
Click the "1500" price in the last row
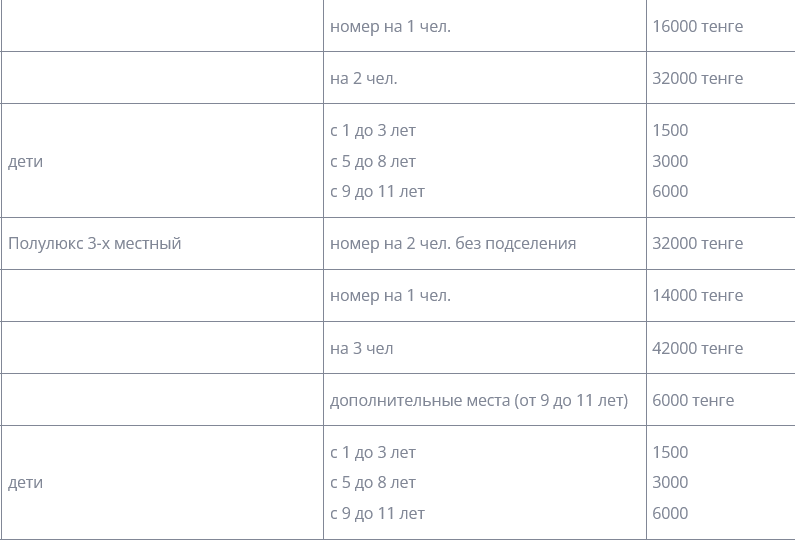[670, 452]
